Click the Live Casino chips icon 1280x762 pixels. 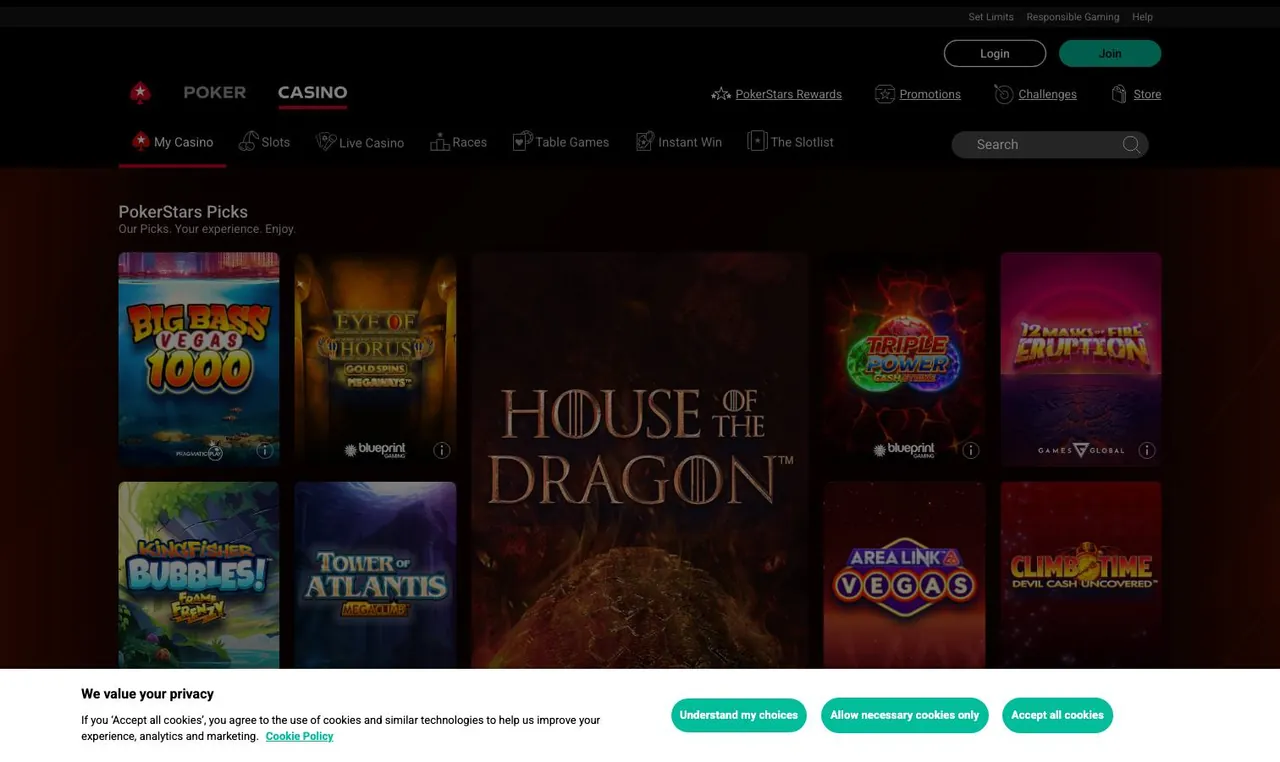point(325,141)
